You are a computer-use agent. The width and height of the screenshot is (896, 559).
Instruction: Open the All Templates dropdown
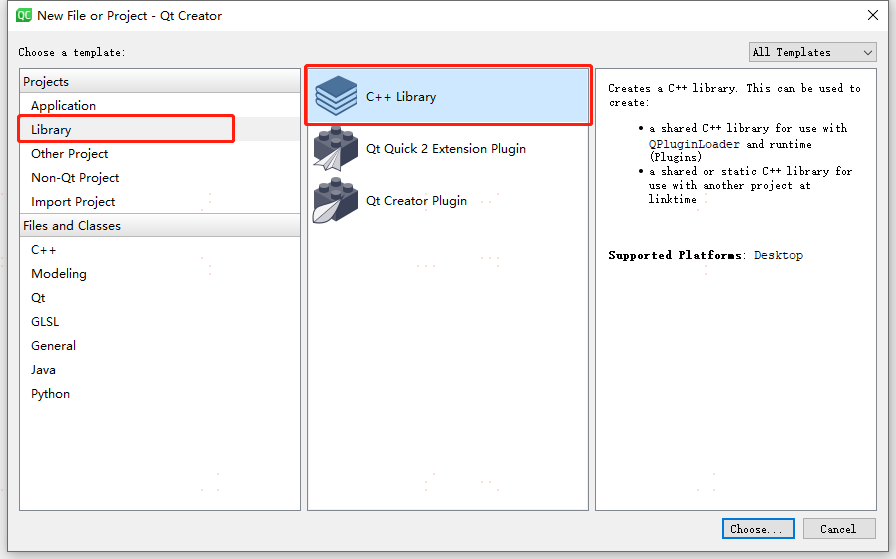[x=813, y=52]
